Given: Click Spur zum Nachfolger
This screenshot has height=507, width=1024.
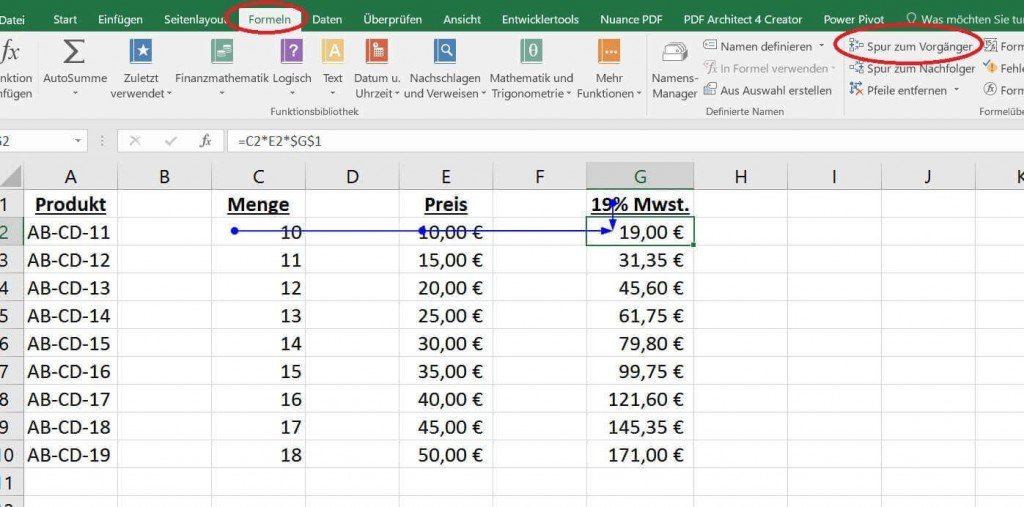Looking at the screenshot, I should (912, 69).
